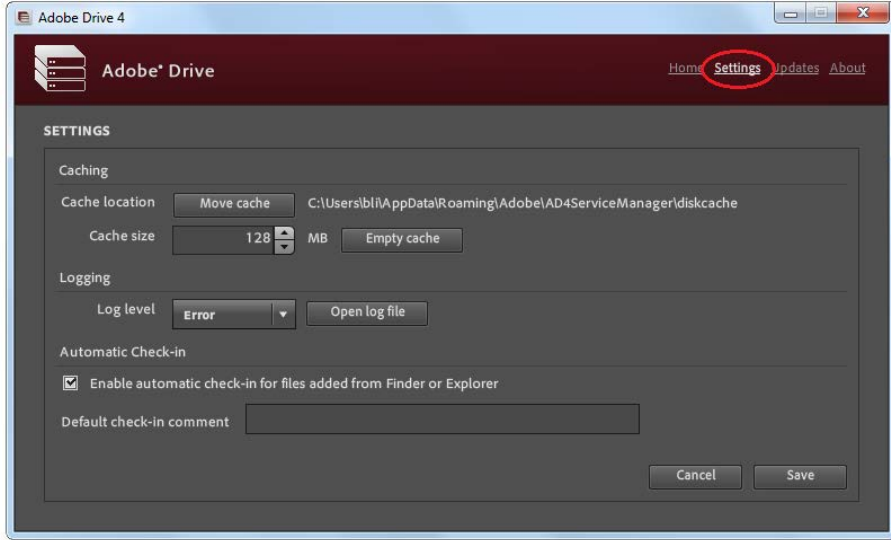Screen dimensions: 891x540
Task: Go to the Settings tab
Action: pyautogui.click(x=737, y=68)
